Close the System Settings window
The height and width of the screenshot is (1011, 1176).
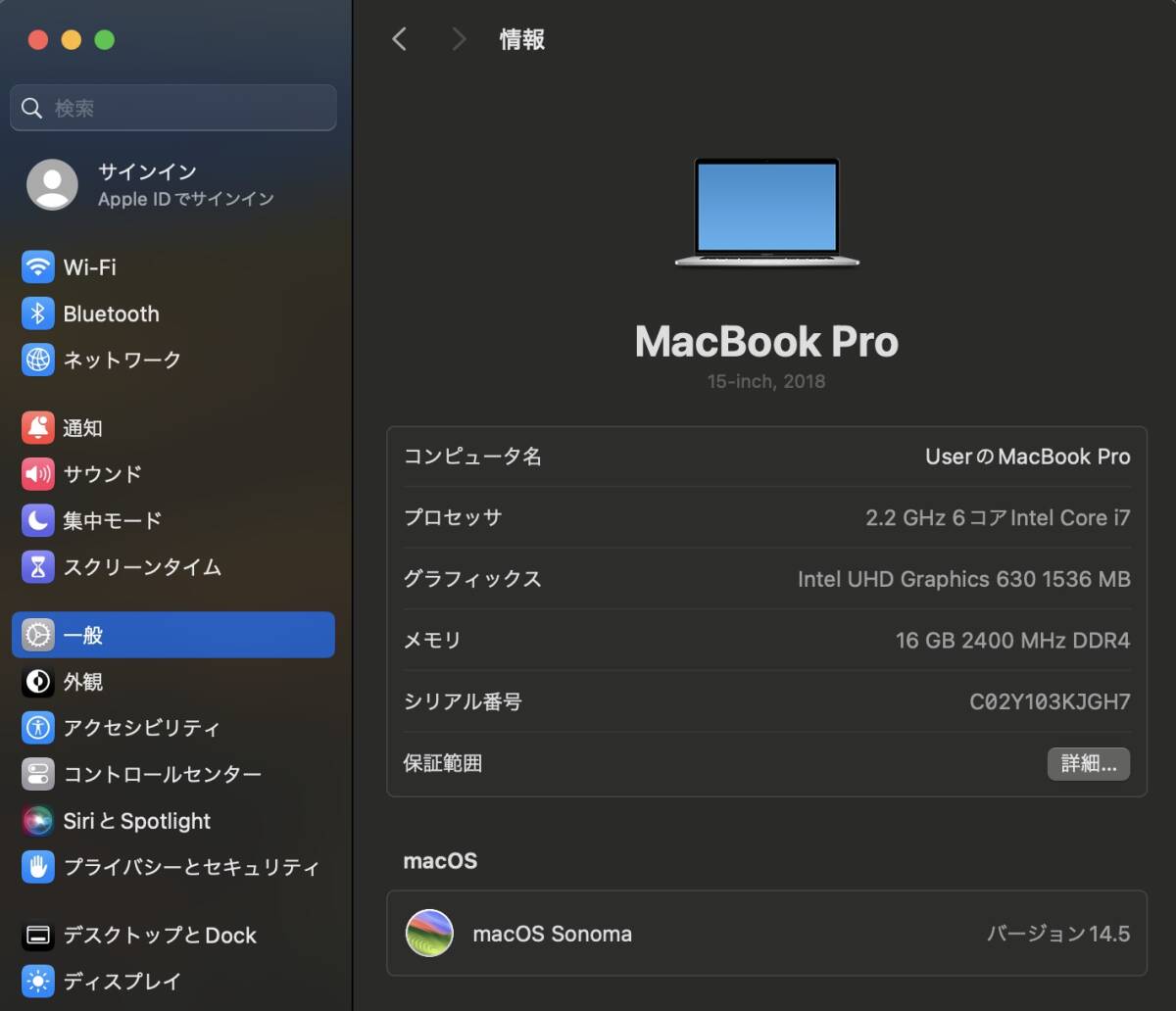(38, 39)
